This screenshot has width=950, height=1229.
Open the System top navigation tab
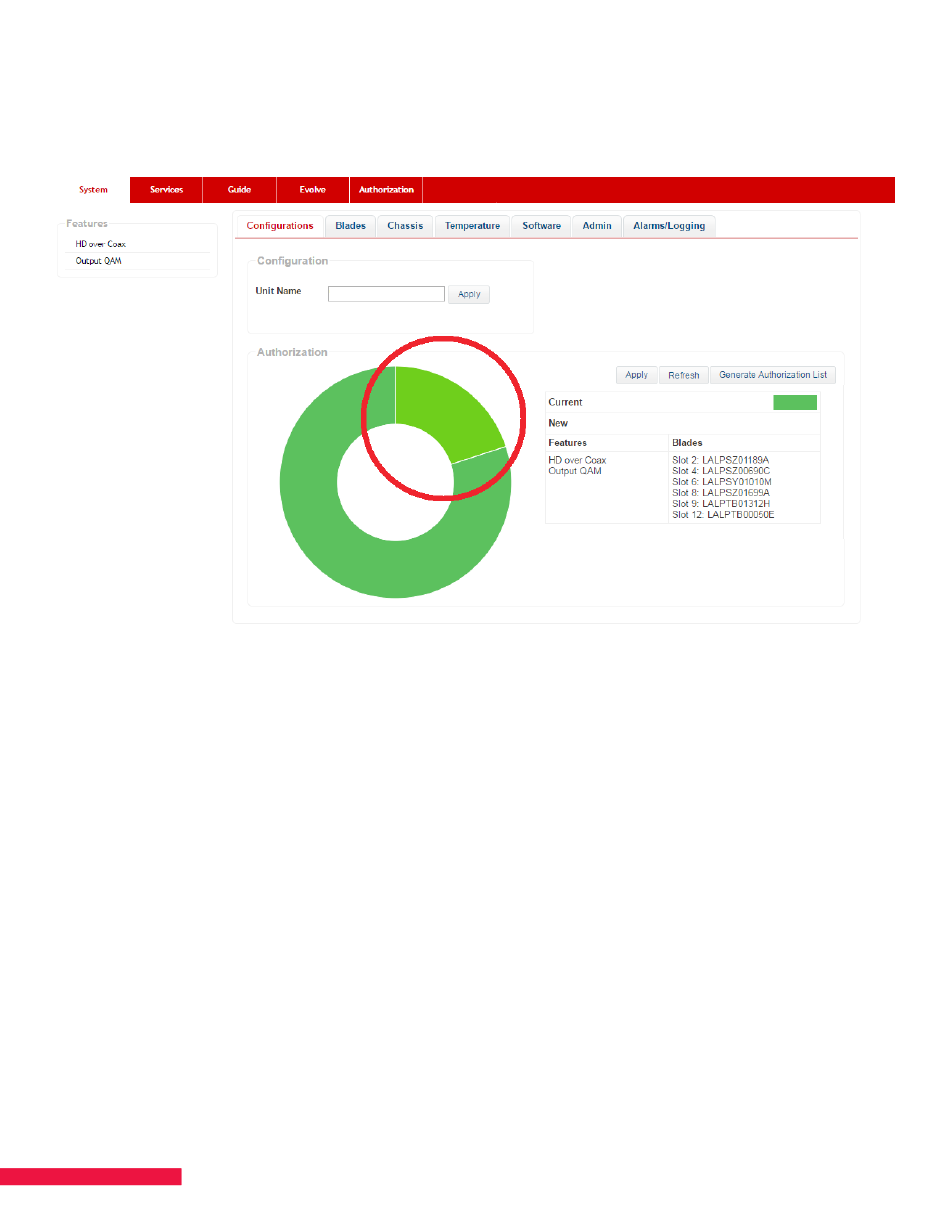point(93,190)
